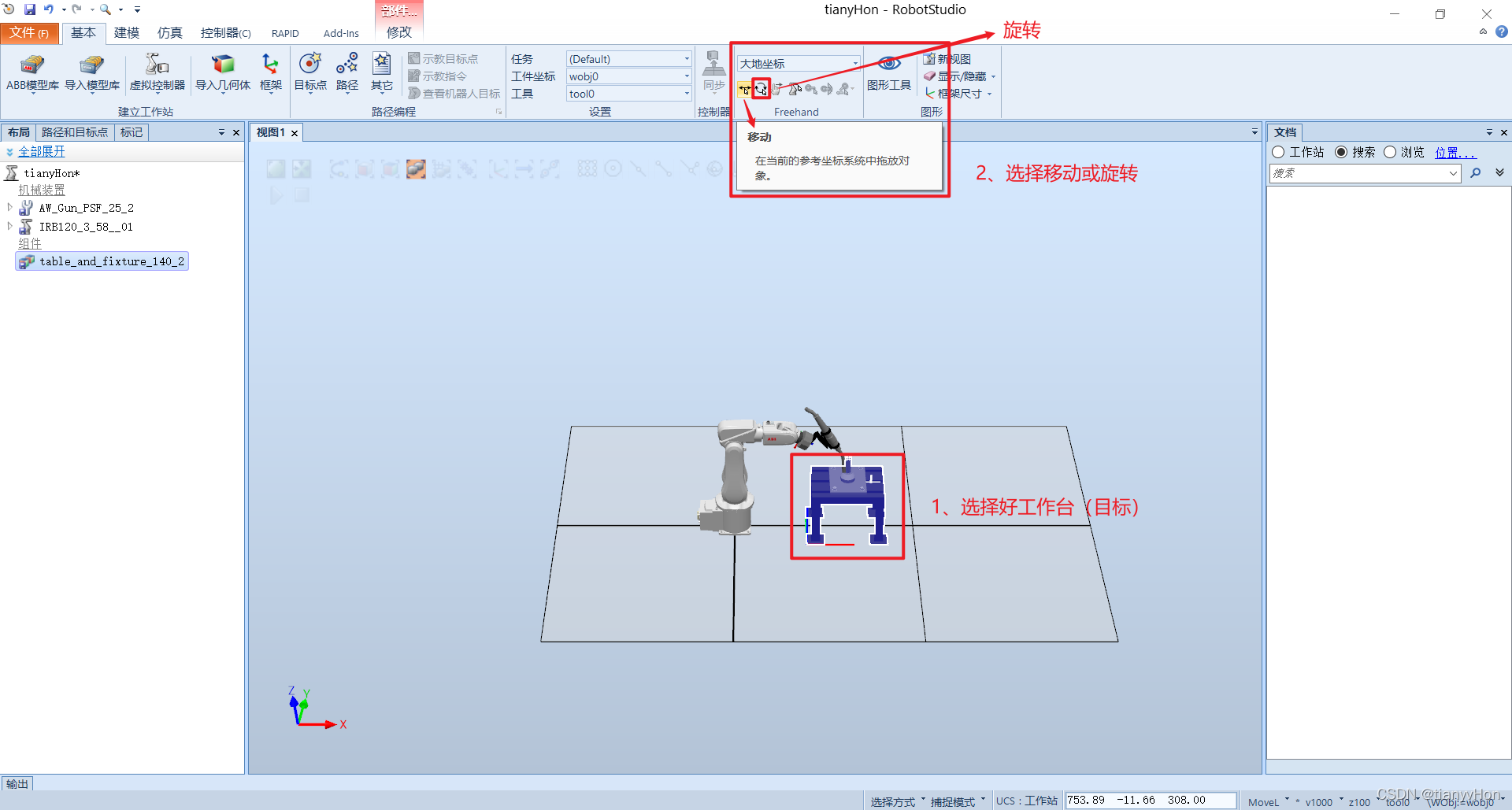Open the tool0 tool dropdown
This screenshot has height=810, width=1512.
[628, 94]
